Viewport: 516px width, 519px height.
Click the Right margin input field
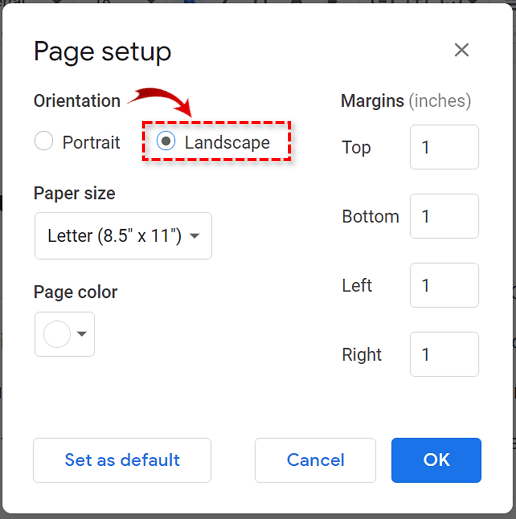[444, 354]
